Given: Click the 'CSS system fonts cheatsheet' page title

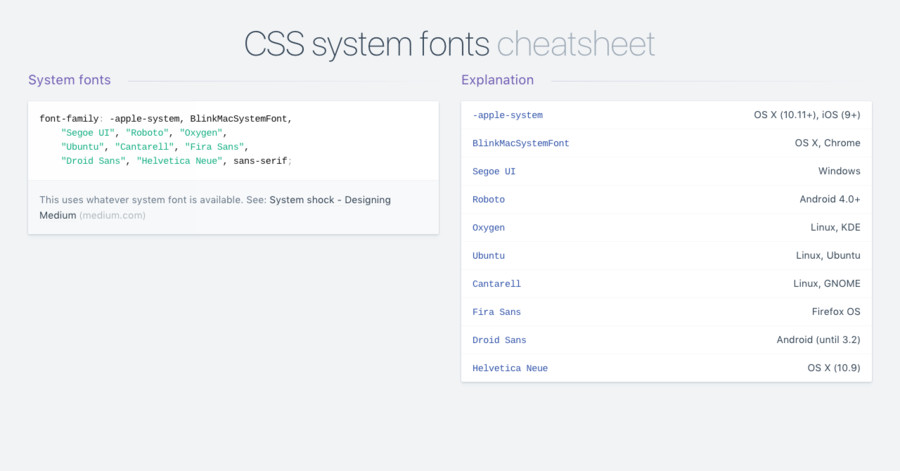Looking at the screenshot, I should (449, 44).
